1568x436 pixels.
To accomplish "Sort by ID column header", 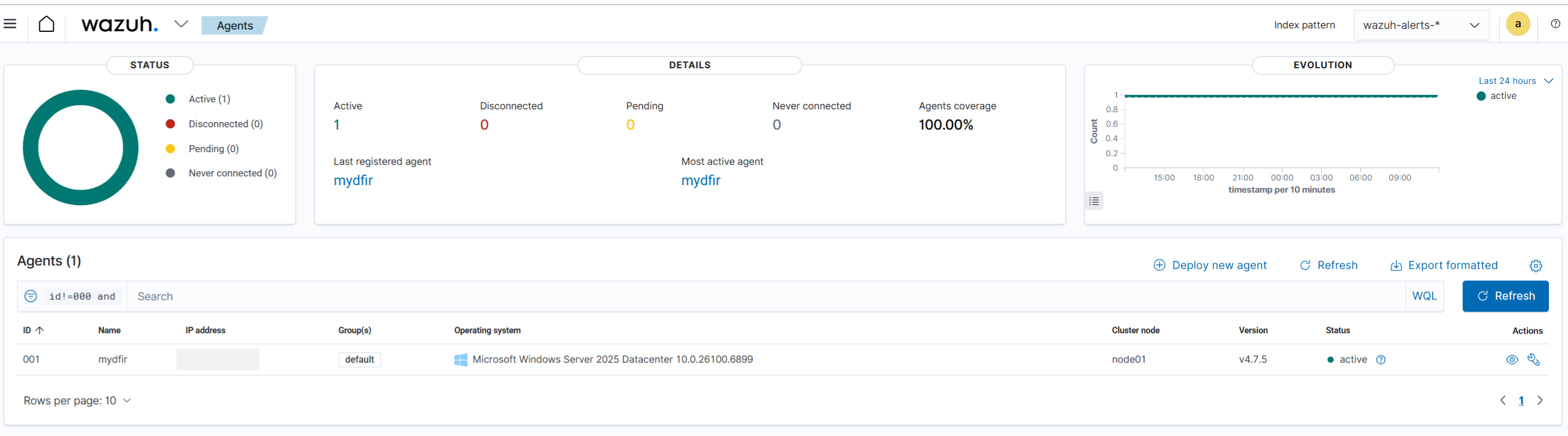I will (34, 331).
